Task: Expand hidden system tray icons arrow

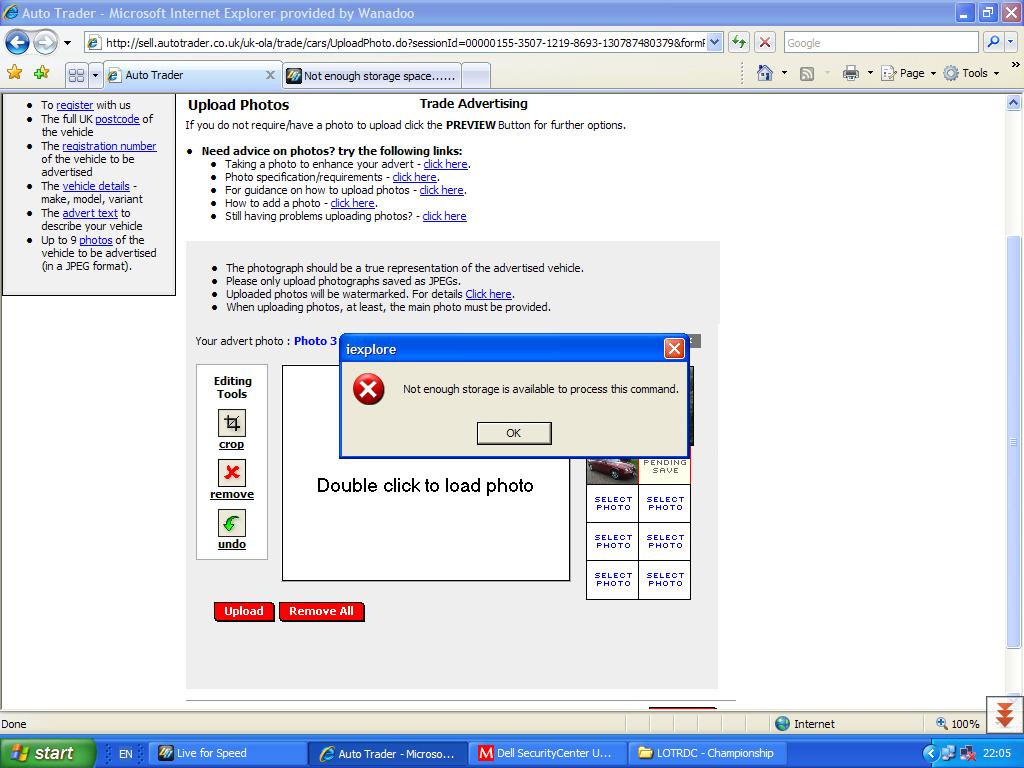Action: click(x=930, y=754)
